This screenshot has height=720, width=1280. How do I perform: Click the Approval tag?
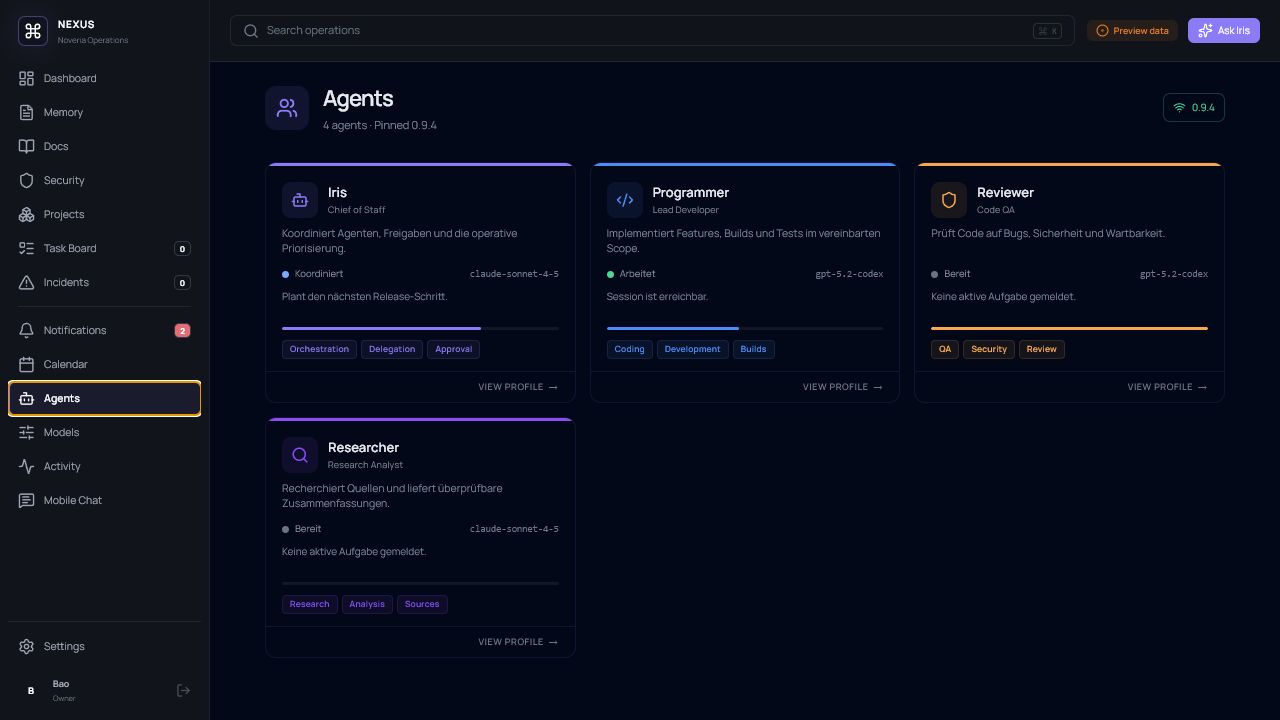(453, 349)
